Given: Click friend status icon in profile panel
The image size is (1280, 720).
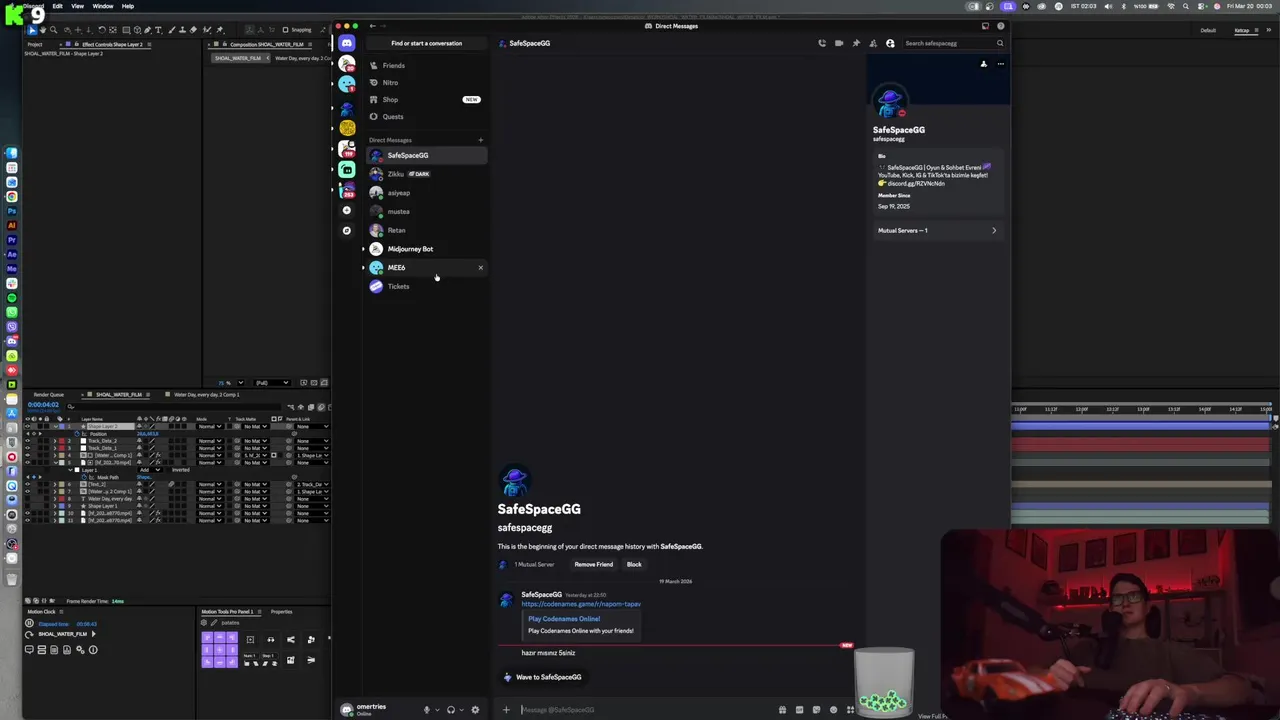Looking at the screenshot, I should 983,64.
